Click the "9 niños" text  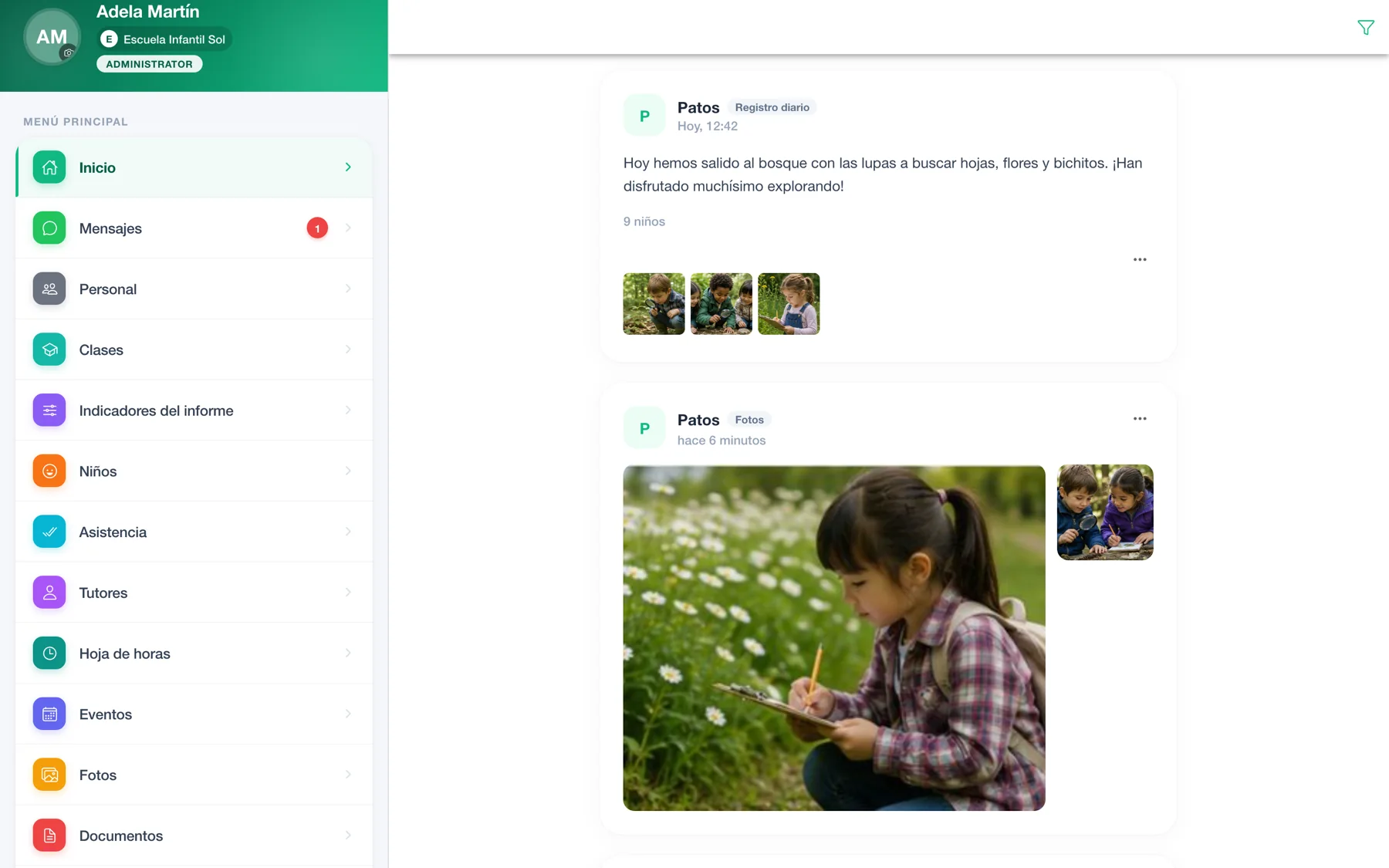(x=644, y=221)
